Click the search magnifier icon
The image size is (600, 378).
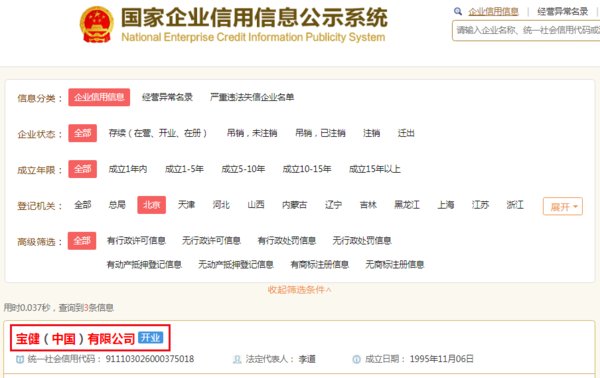[458, 11]
